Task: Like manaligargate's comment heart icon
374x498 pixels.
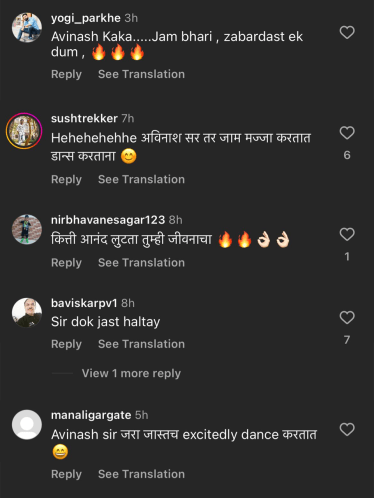Action: point(347,429)
